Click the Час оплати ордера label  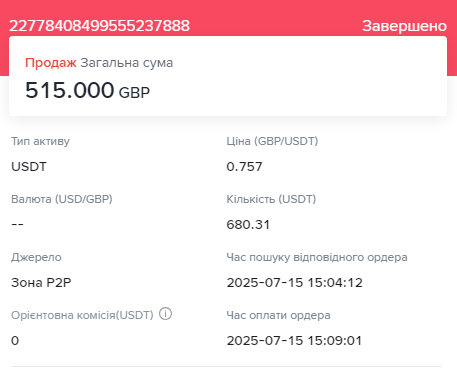279,315
